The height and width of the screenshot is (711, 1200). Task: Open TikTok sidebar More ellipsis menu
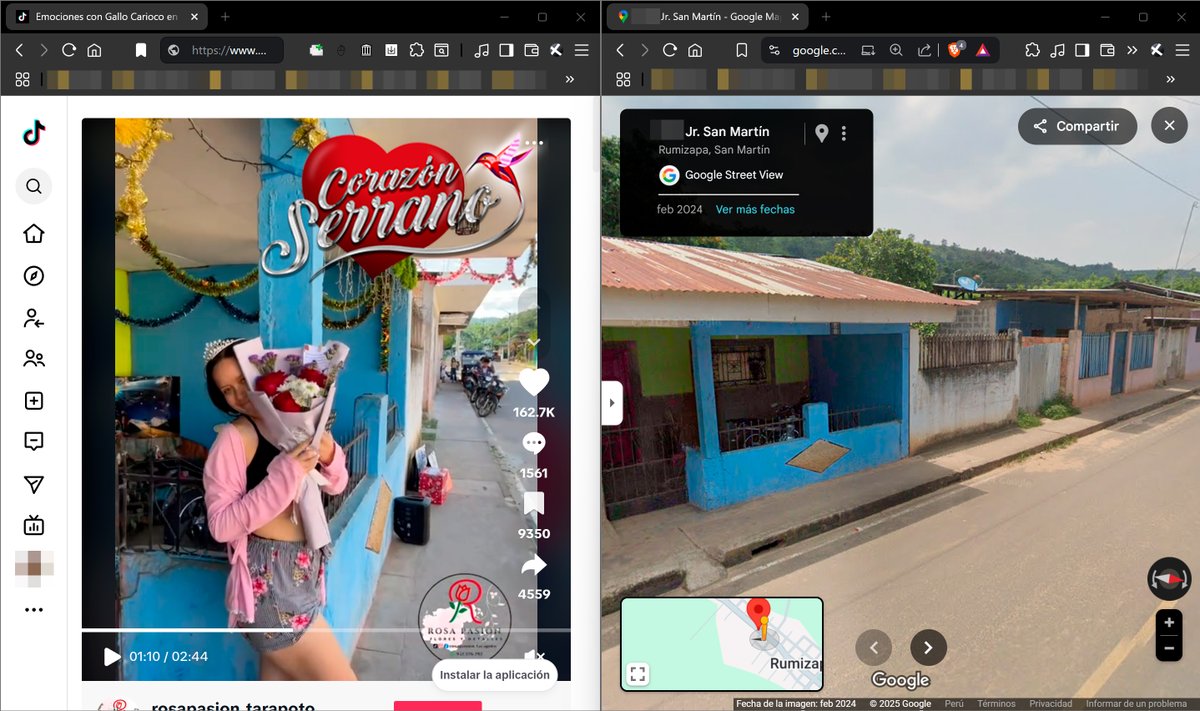click(34, 610)
